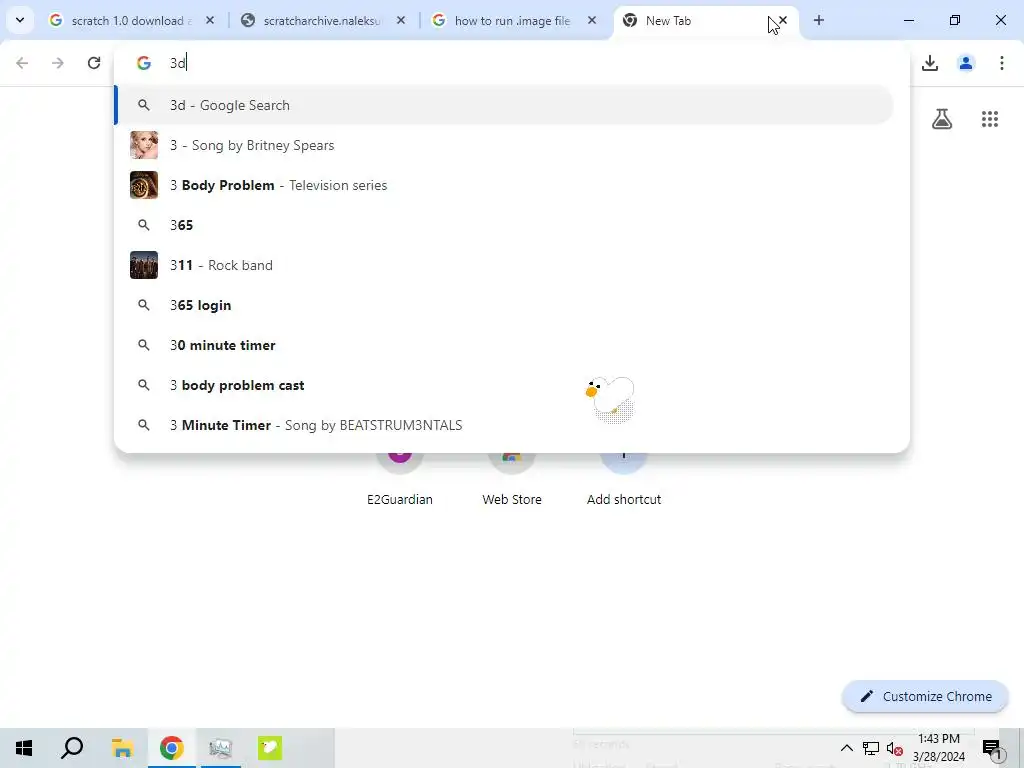The image size is (1024, 768).
Task: Open the network tray icon
Action: [871, 748]
